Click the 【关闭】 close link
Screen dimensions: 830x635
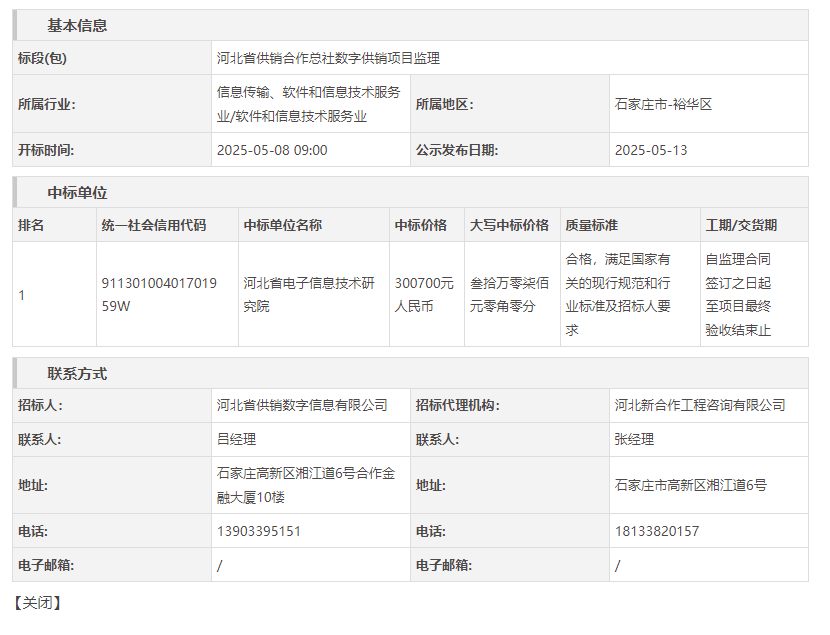[37, 603]
